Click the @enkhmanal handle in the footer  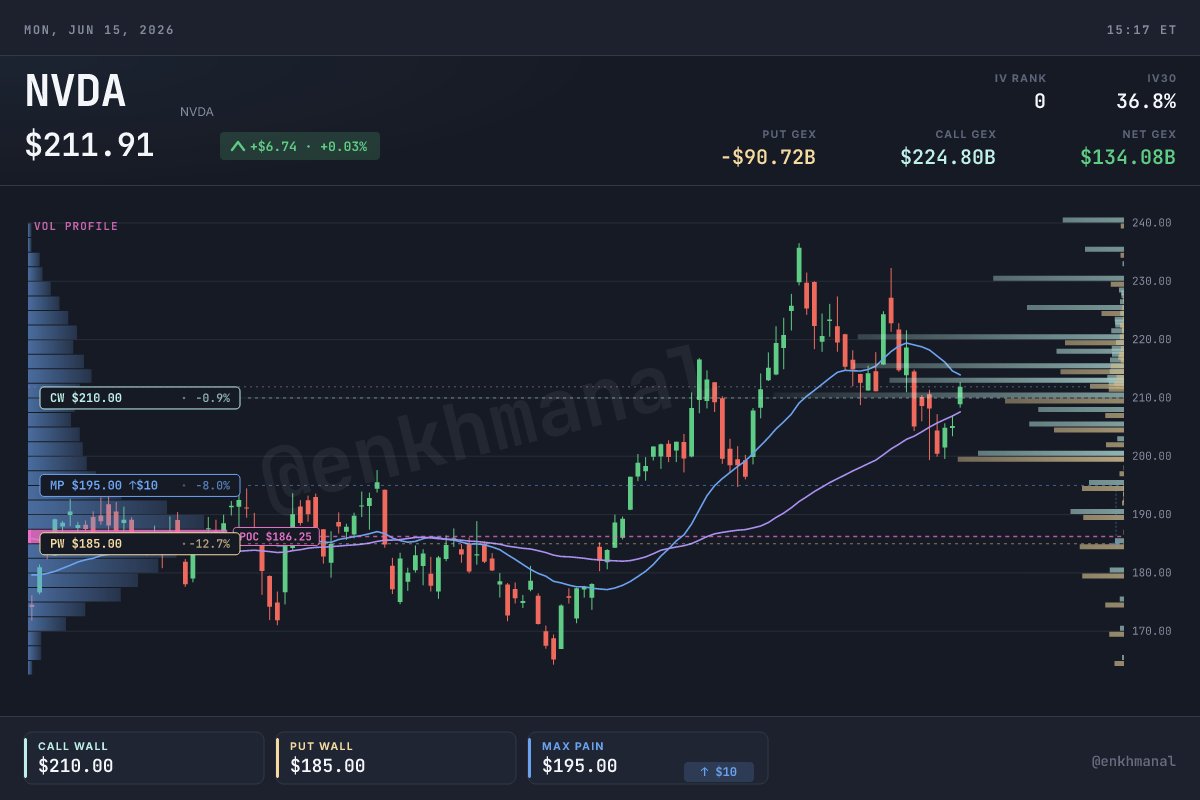point(1134,761)
